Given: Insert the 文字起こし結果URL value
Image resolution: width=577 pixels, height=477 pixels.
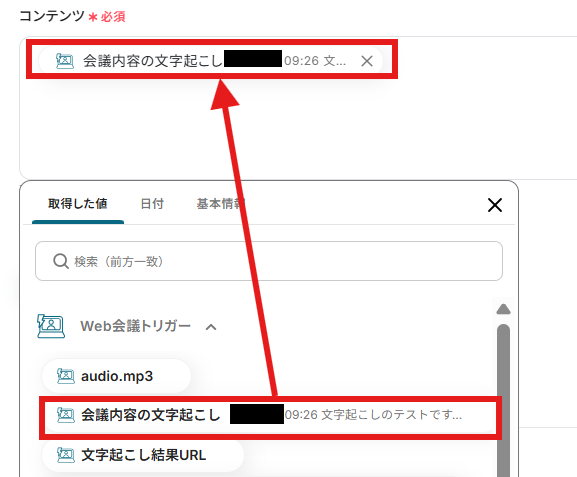Looking at the screenshot, I should pyautogui.click(x=143, y=455).
